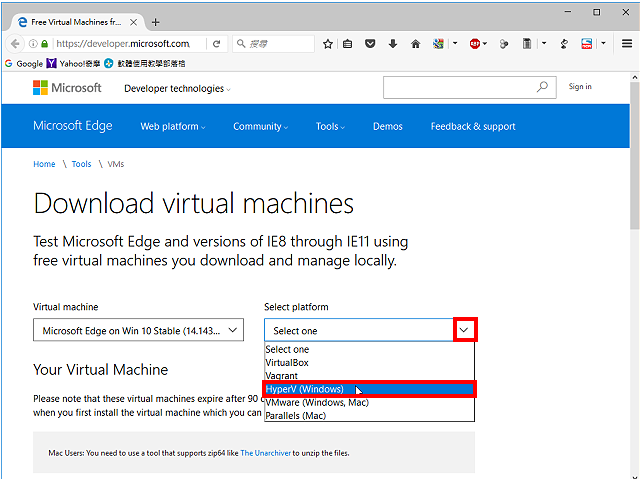
Task: Open The Unarchiver link
Action: click(x=266, y=453)
